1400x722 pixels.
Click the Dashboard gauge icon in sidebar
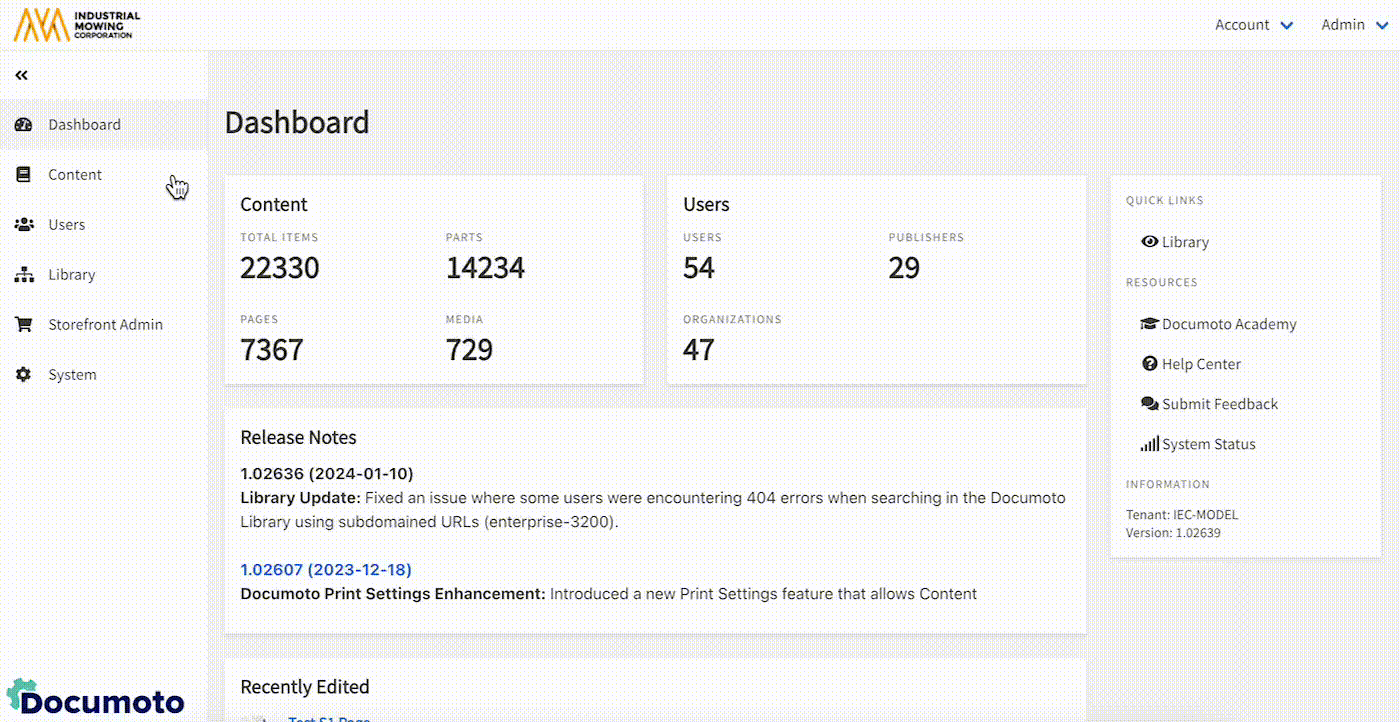[24, 125]
